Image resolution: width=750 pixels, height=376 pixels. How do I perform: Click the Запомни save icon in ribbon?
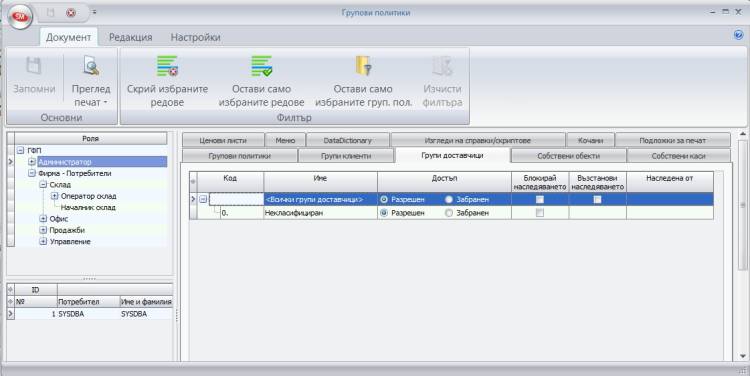33,66
